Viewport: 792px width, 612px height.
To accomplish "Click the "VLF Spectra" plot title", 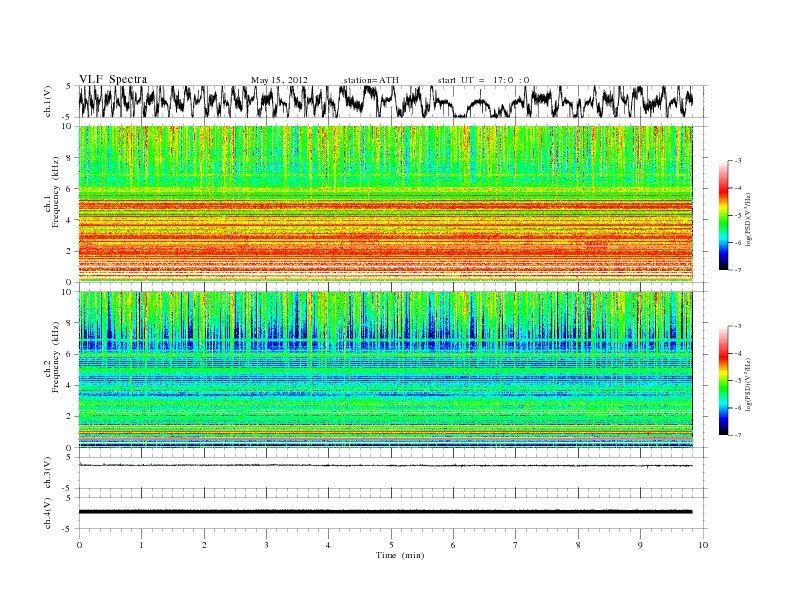I will pyautogui.click(x=113, y=79).
